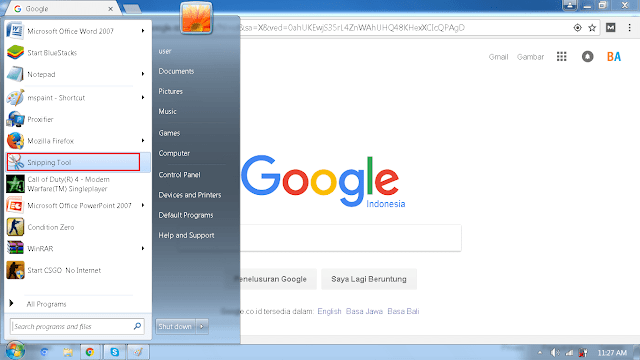Click Saya Lagi Beruntung button

coord(369,279)
